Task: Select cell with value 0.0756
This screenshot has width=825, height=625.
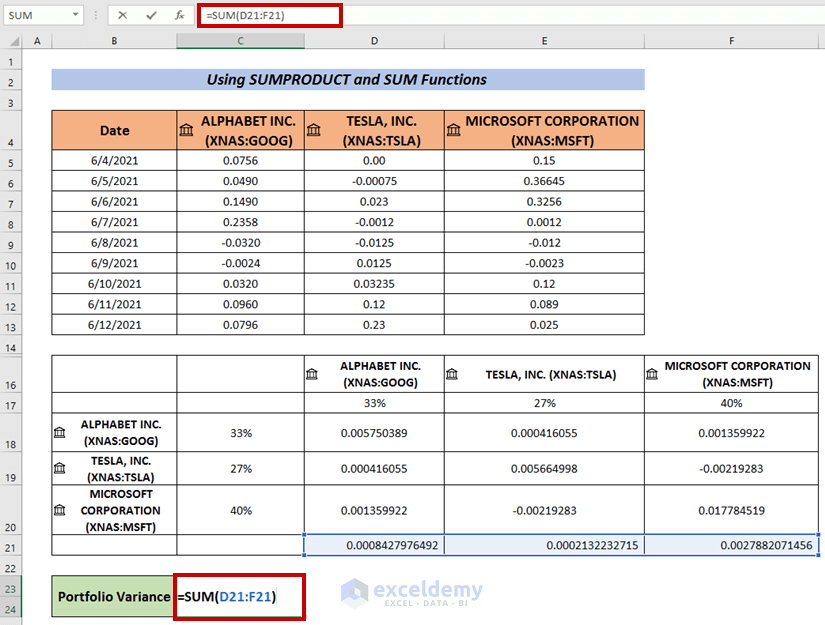Action: coord(240,160)
